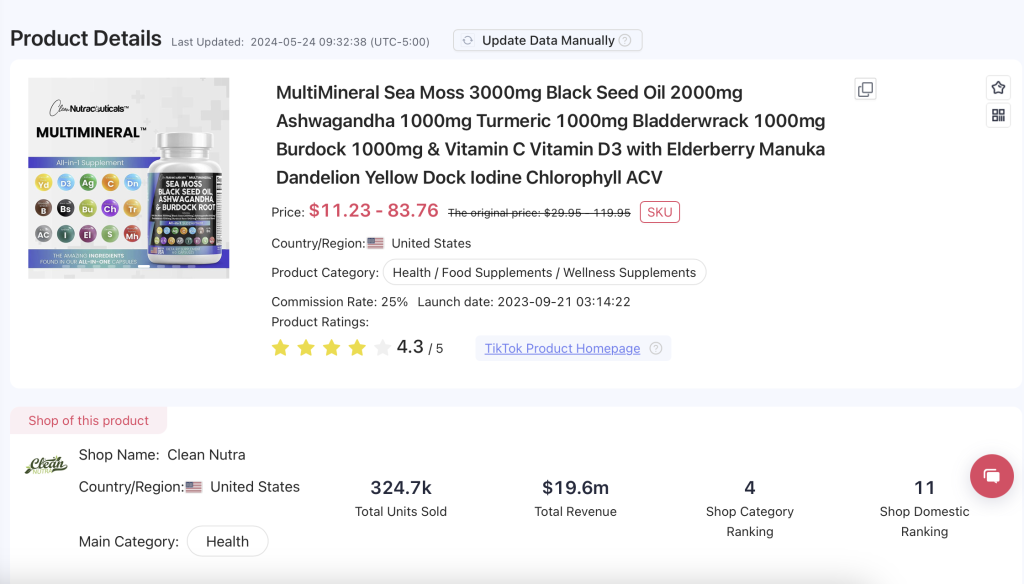Click help icon next to TikTok Product Homepage
The width and height of the screenshot is (1024, 584).
pyautogui.click(x=656, y=349)
